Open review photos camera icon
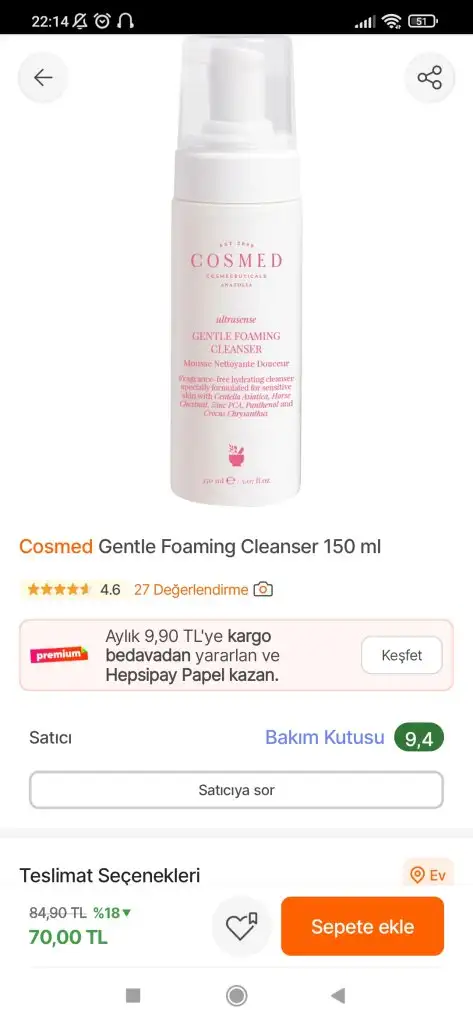The width and height of the screenshot is (473, 1024). (x=263, y=590)
